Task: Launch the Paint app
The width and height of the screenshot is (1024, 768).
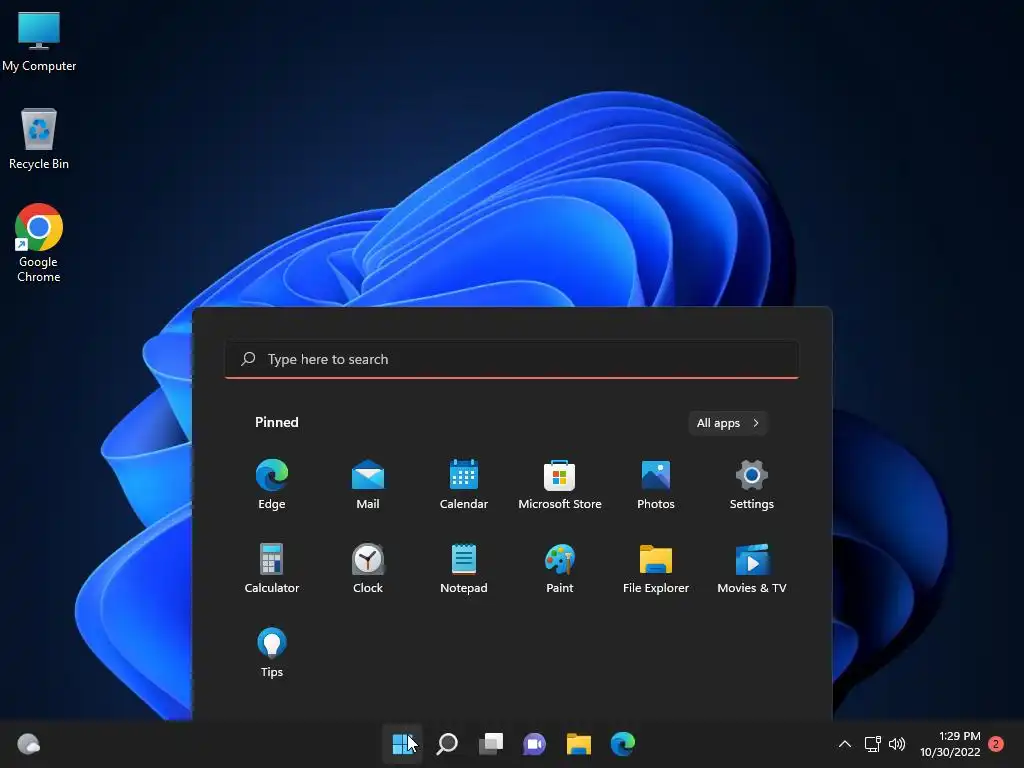Action: (x=560, y=568)
